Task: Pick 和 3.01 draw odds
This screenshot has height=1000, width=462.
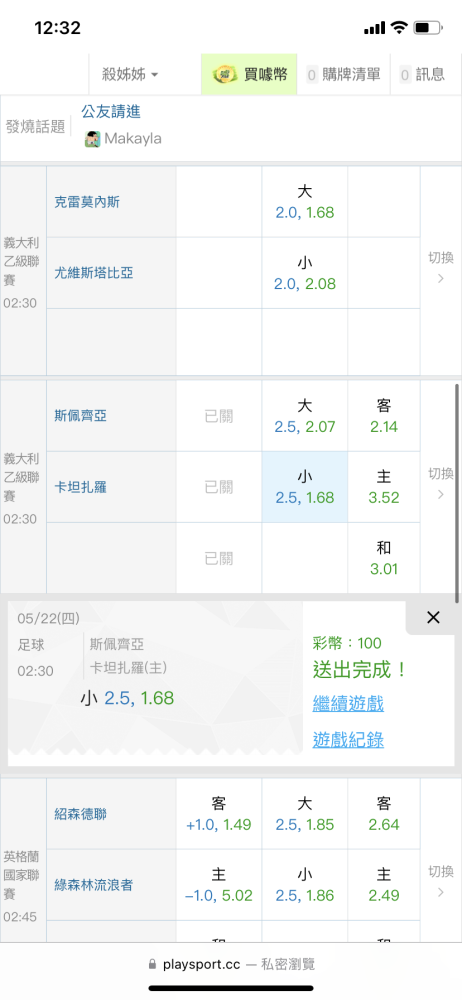Action: (384, 558)
